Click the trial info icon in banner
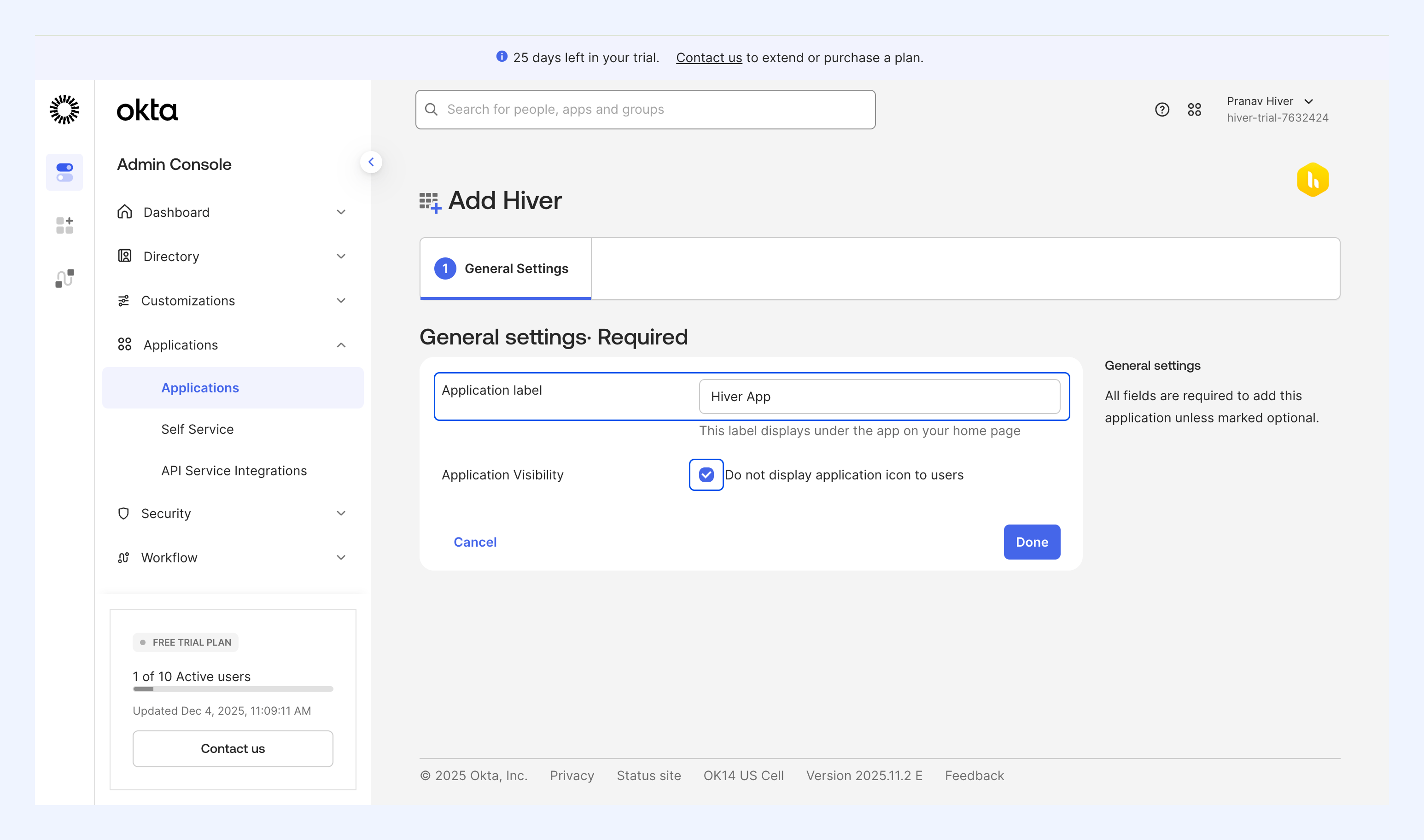The image size is (1424, 840). pos(502,57)
